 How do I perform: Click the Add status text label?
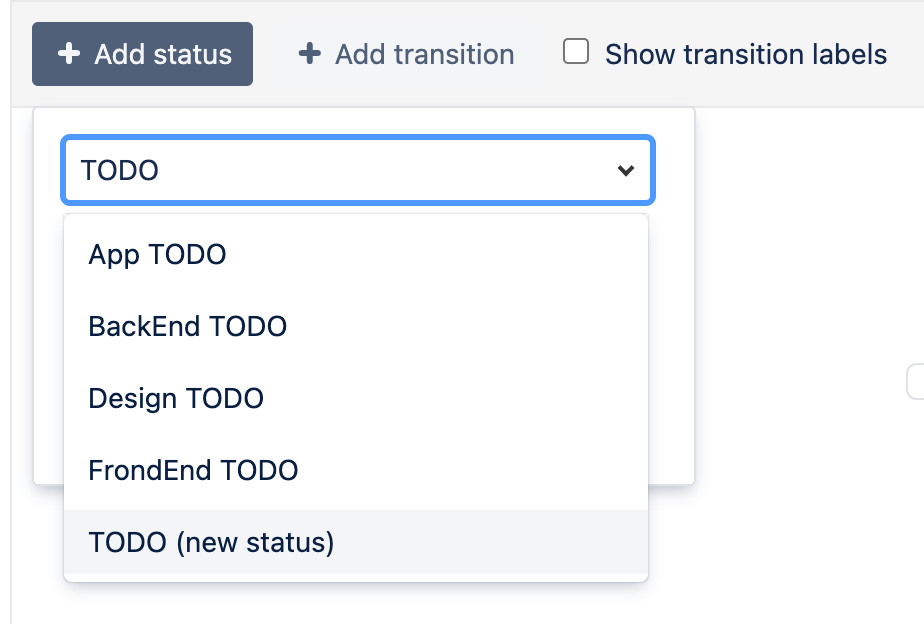coord(163,54)
